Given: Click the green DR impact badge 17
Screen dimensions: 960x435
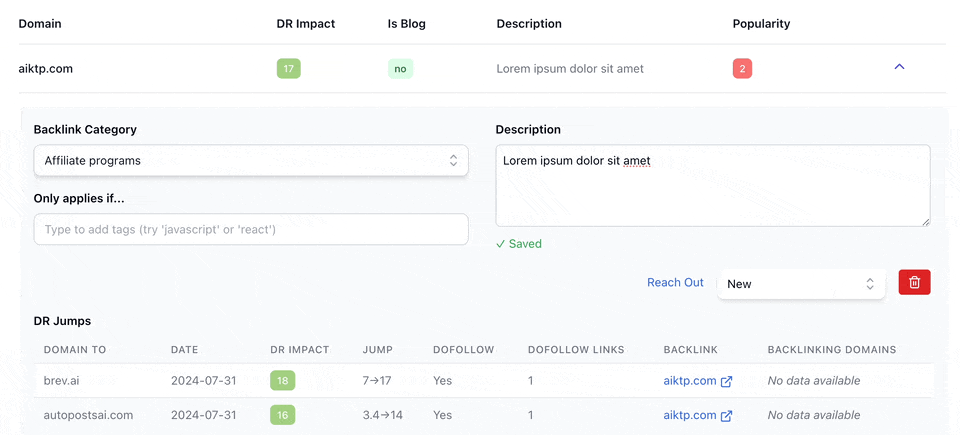Looking at the screenshot, I should click(288, 69).
